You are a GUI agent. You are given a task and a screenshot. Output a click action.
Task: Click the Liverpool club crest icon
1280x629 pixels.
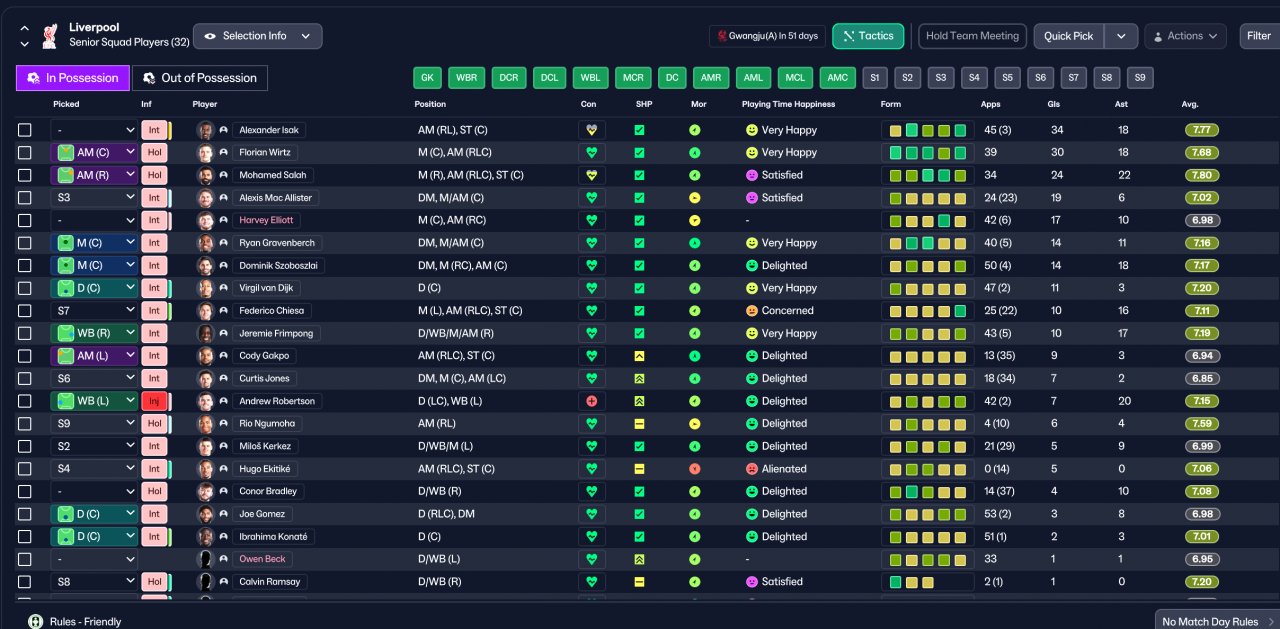point(49,36)
